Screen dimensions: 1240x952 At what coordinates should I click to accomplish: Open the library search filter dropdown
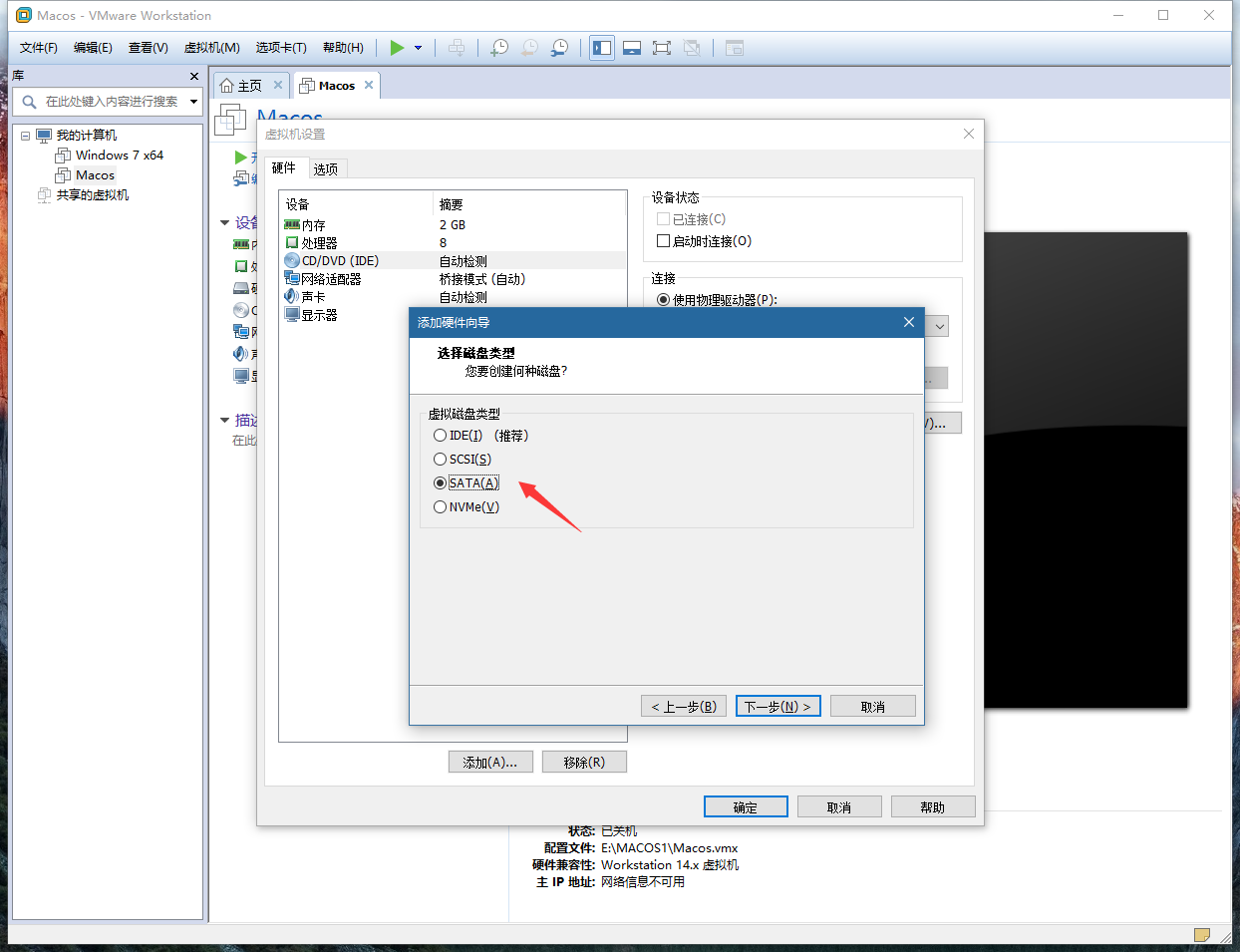[193, 101]
